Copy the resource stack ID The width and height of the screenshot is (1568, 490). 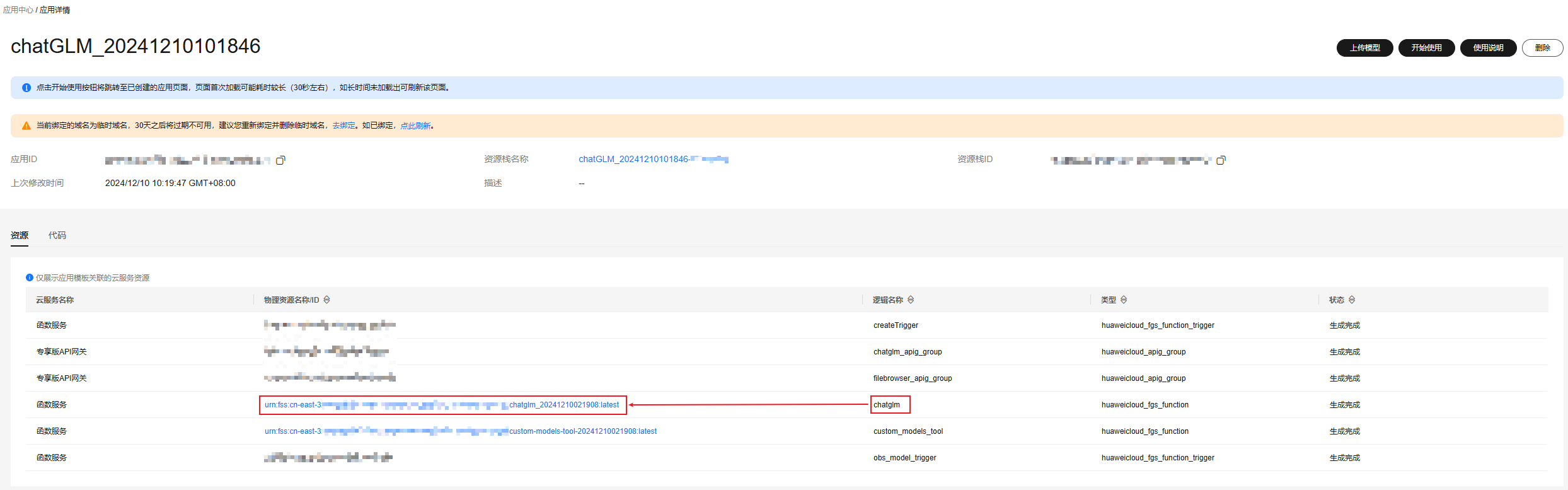point(1221,160)
